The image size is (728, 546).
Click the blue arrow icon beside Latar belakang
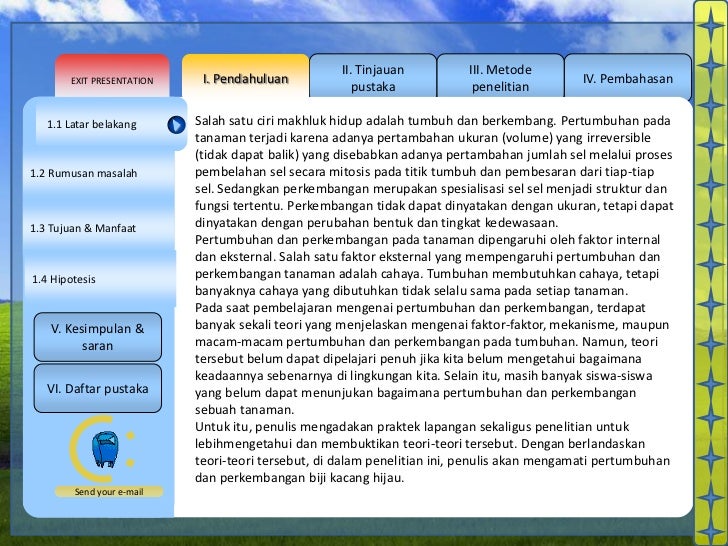(176, 124)
